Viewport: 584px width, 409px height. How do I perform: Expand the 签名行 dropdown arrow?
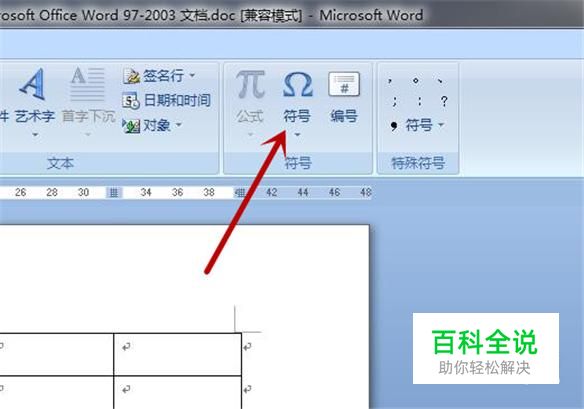[x=192, y=76]
